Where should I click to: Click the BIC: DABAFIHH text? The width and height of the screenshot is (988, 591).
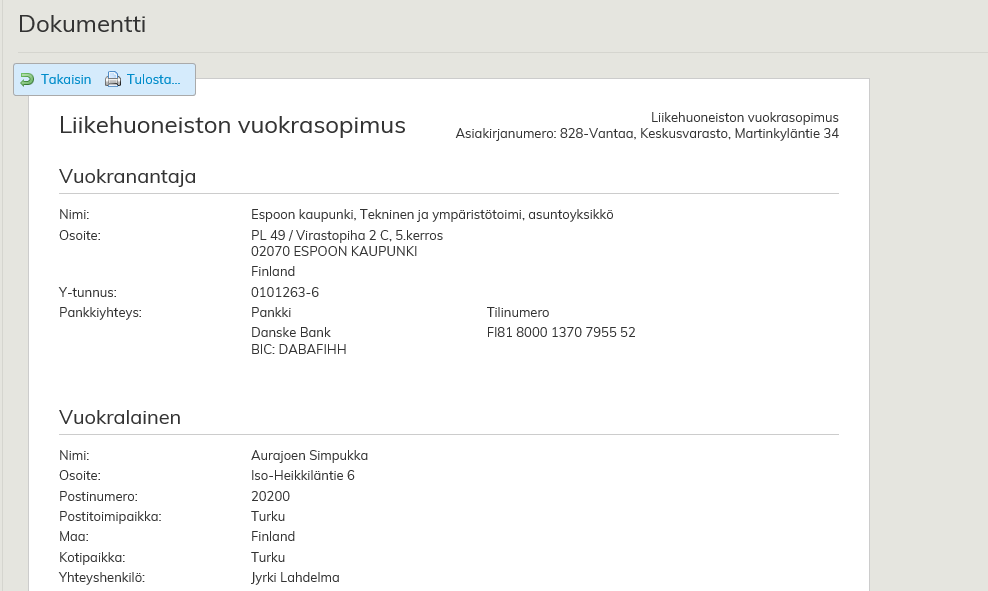pos(298,349)
